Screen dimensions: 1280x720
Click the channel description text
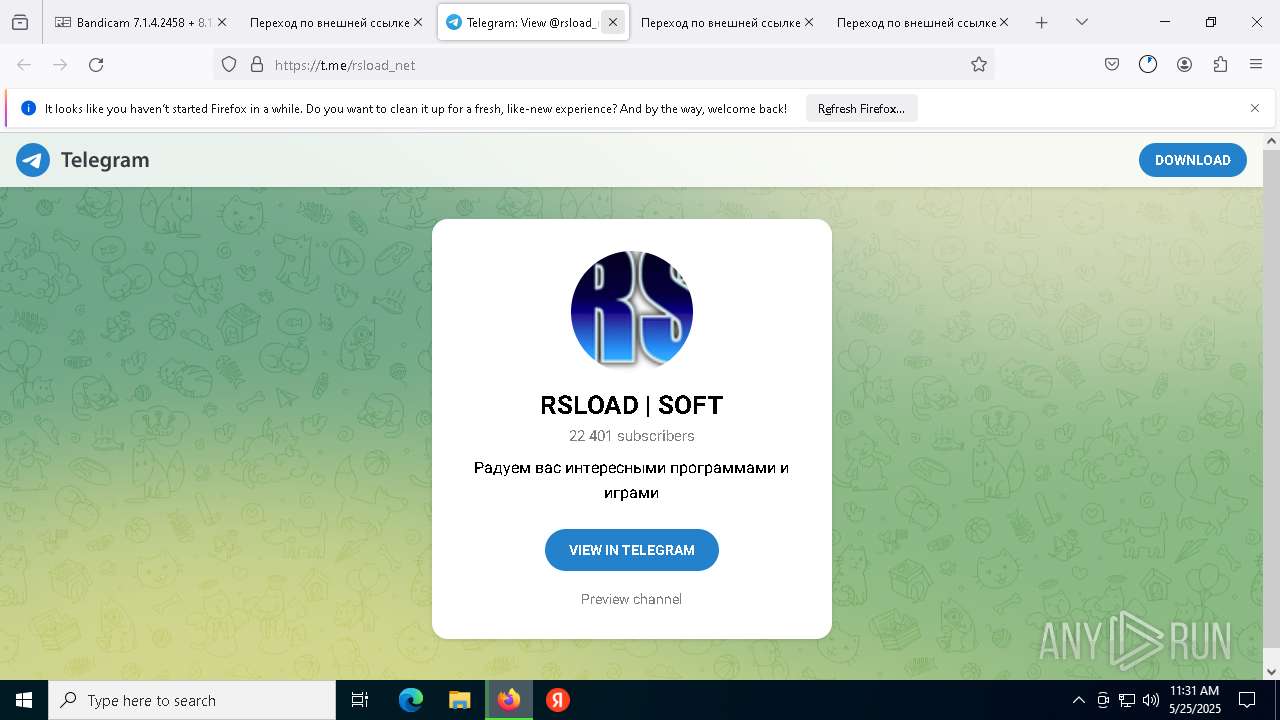point(632,480)
